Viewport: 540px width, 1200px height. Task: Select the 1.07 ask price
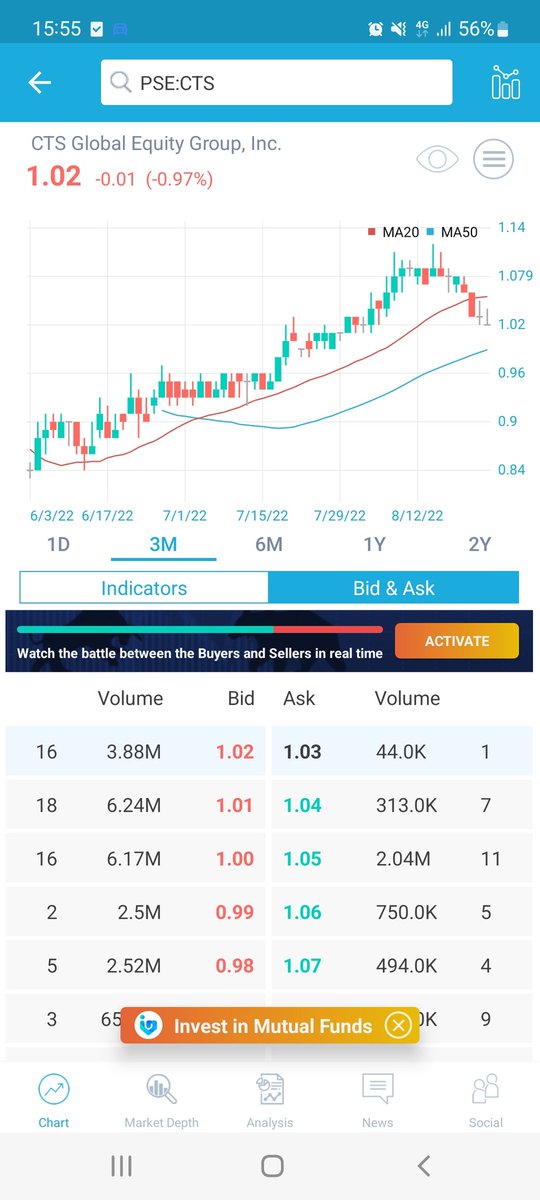(x=302, y=965)
